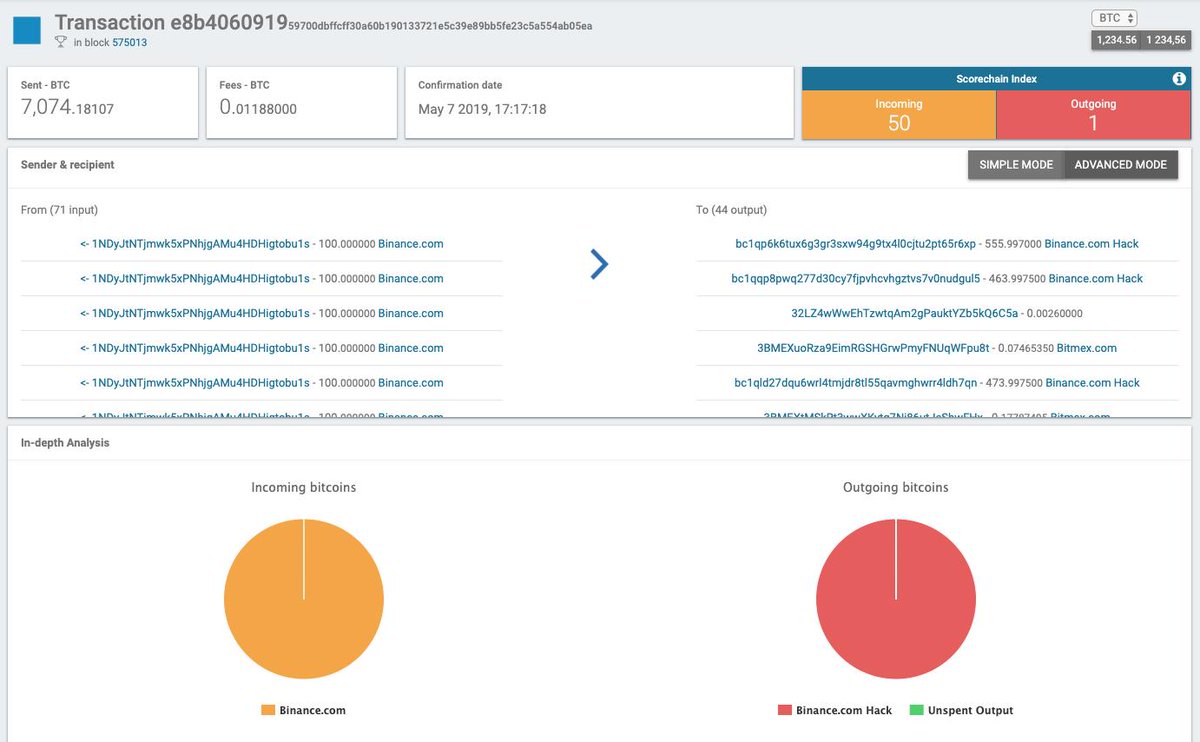The height and width of the screenshot is (742, 1200).
Task: Toggle Binance.com Hack legend entry
Action: click(x=835, y=711)
